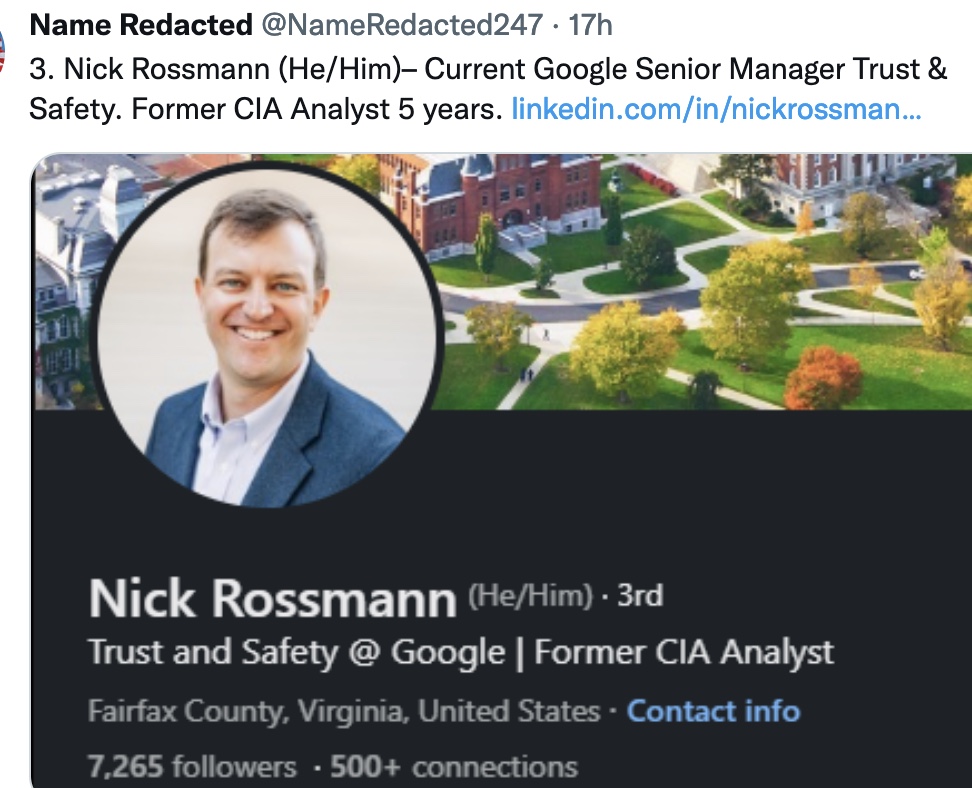Click the "3rd" connection degree badge

[639, 596]
